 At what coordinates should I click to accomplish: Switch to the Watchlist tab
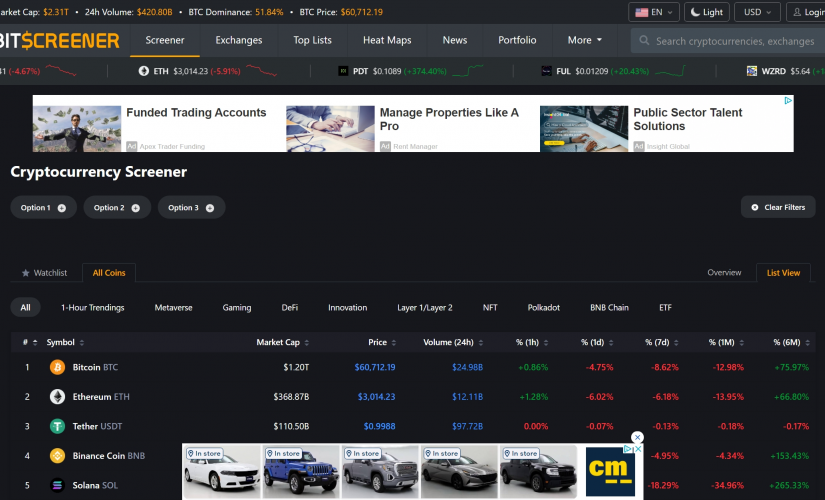pos(45,273)
